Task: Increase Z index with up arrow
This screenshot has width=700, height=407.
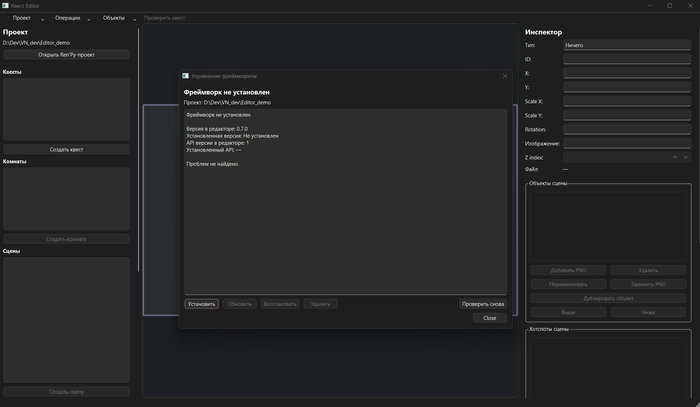Action: pyautogui.click(x=675, y=157)
